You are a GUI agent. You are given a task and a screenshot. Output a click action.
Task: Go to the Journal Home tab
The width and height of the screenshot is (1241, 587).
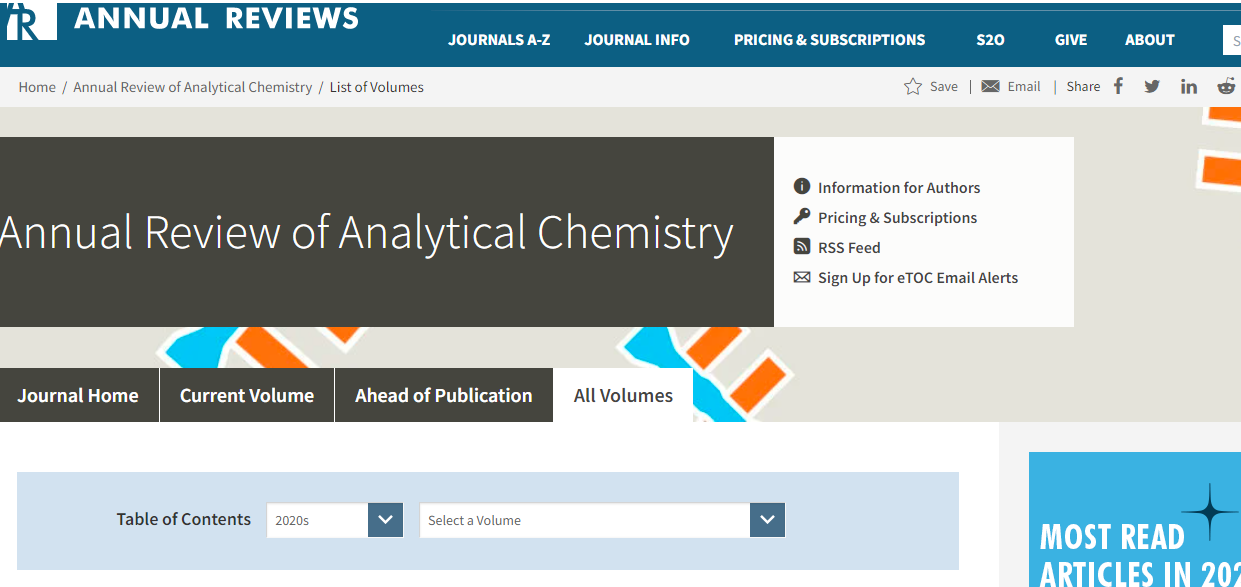coord(78,395)
